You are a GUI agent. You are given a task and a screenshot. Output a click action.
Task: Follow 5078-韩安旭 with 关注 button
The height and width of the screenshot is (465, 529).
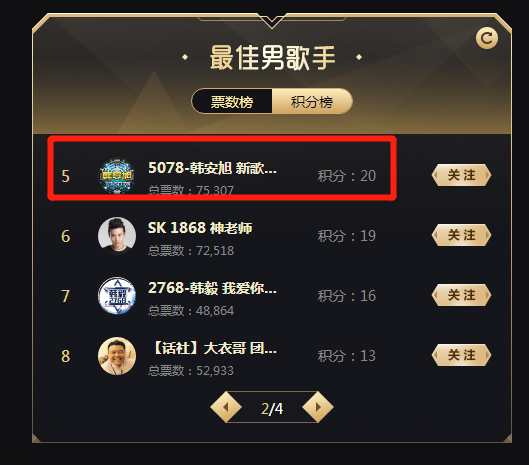tap(461, 175)
